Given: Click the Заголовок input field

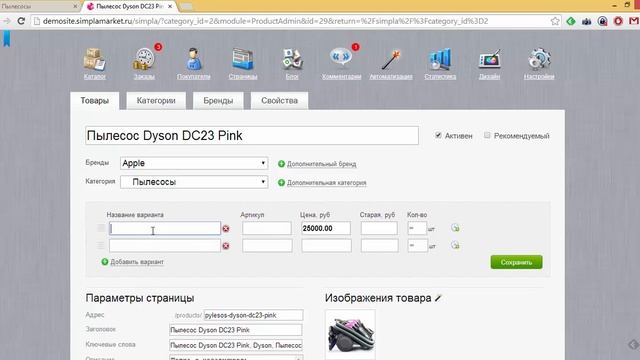Looking at the screenshot, I should (x=236, y=330).
